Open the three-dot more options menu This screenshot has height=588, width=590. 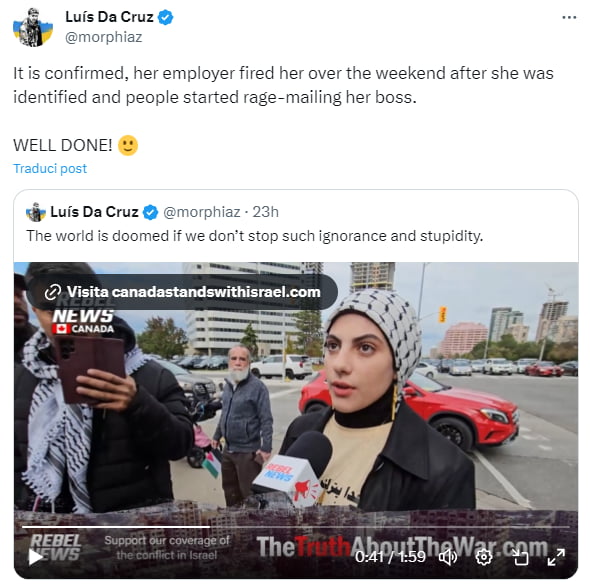[569, 17]
